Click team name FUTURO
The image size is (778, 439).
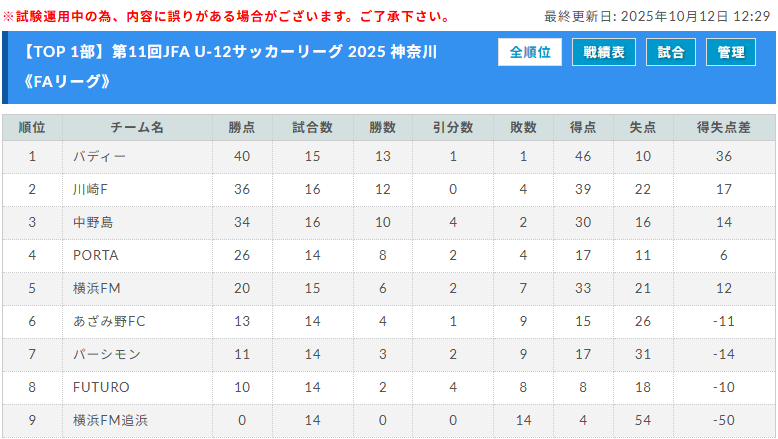point(101,387)
